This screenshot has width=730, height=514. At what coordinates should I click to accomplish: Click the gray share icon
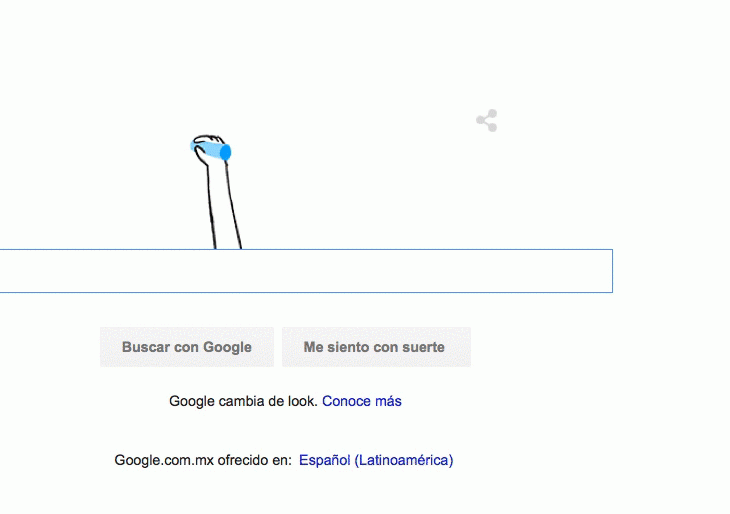487,121
